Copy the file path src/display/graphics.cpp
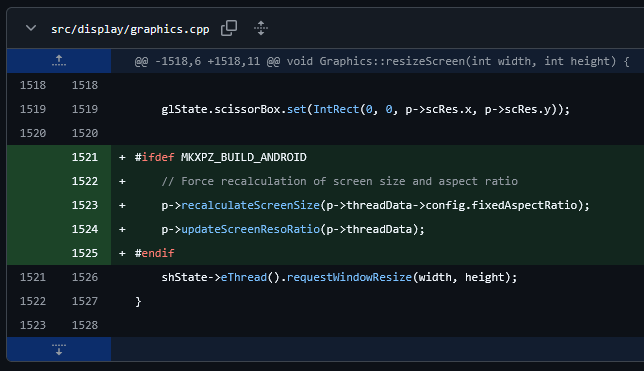Viewport: 644px width, 371px height. [229, 28]
